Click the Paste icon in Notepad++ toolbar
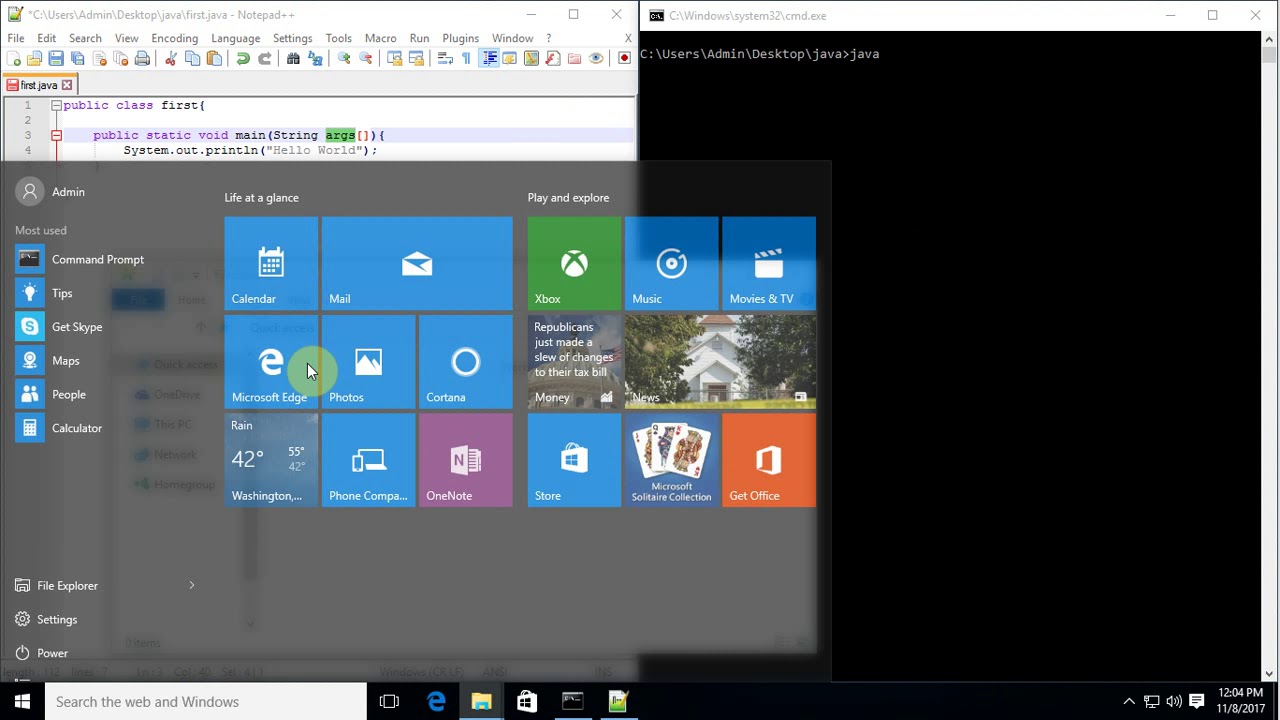The image size is (1280, 720). pos(214,59)
